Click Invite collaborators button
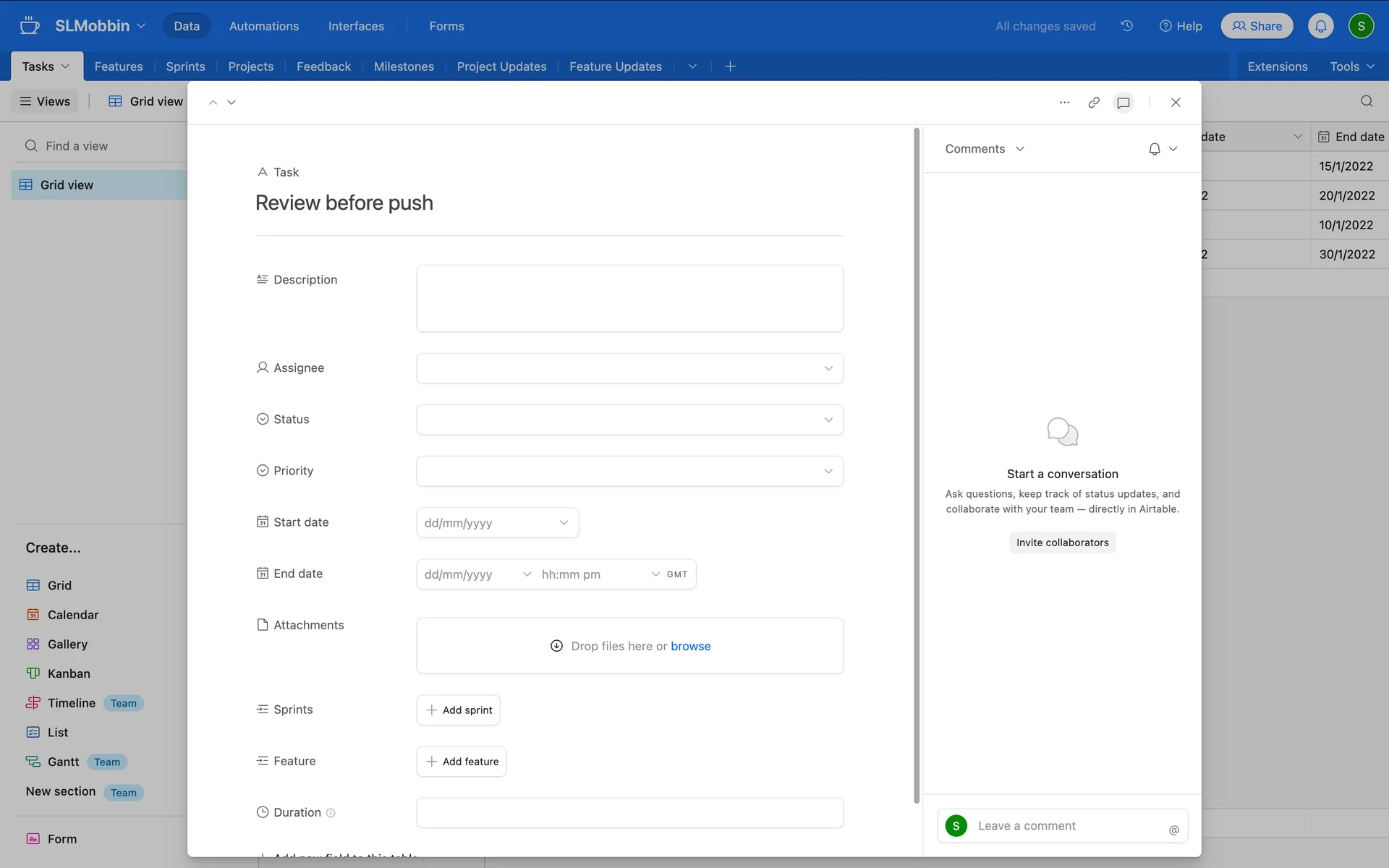Screen dimensions: 1389x868 (1062, 542)
